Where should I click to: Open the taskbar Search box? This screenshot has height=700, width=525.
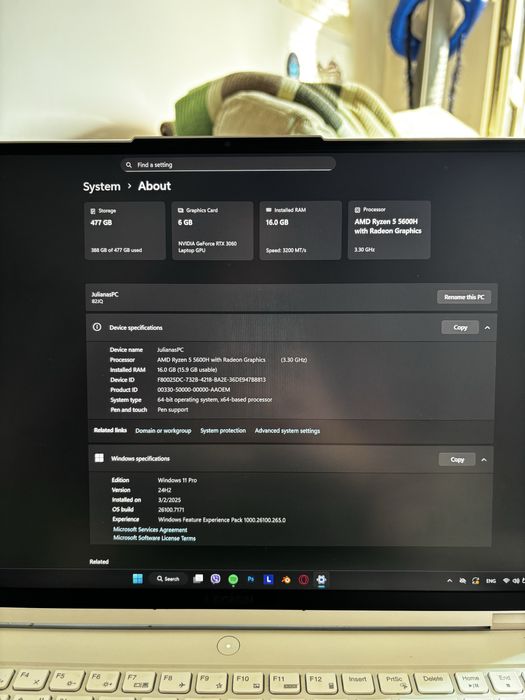click(168, 579)
